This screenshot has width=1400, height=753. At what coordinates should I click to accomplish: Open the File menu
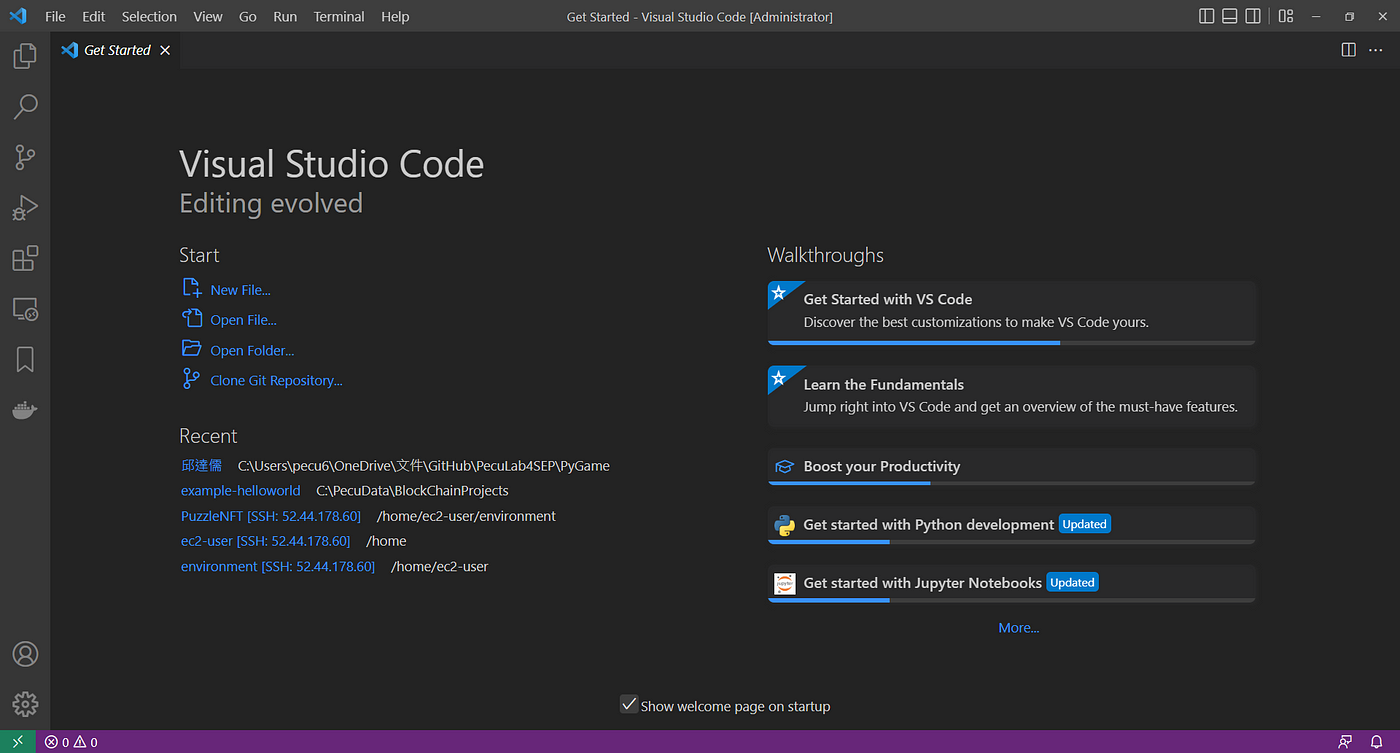[55, 17]
